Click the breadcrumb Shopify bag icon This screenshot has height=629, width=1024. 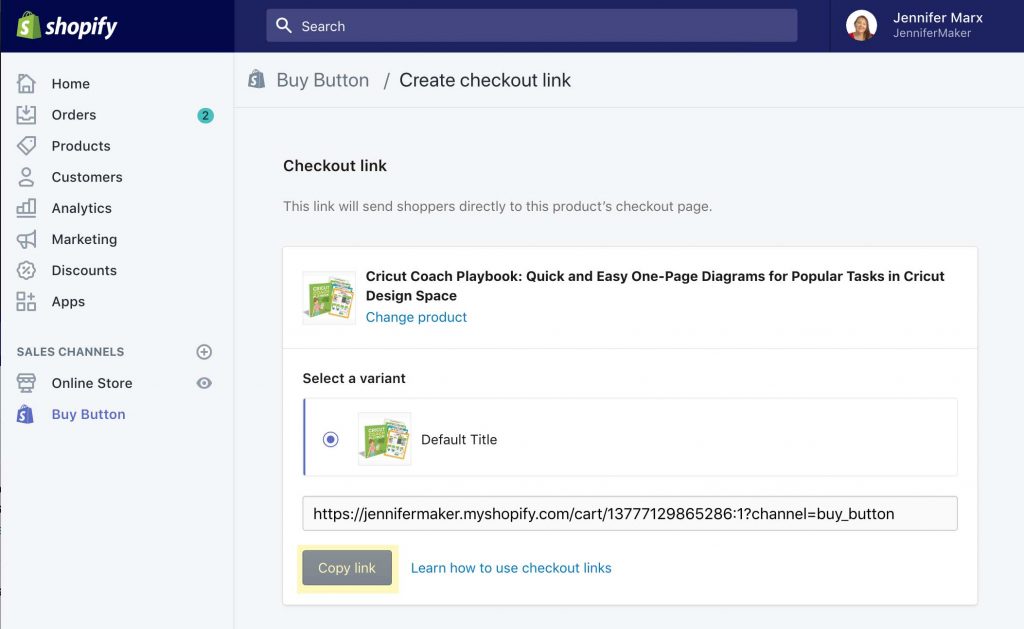click(x=257, y=79)
